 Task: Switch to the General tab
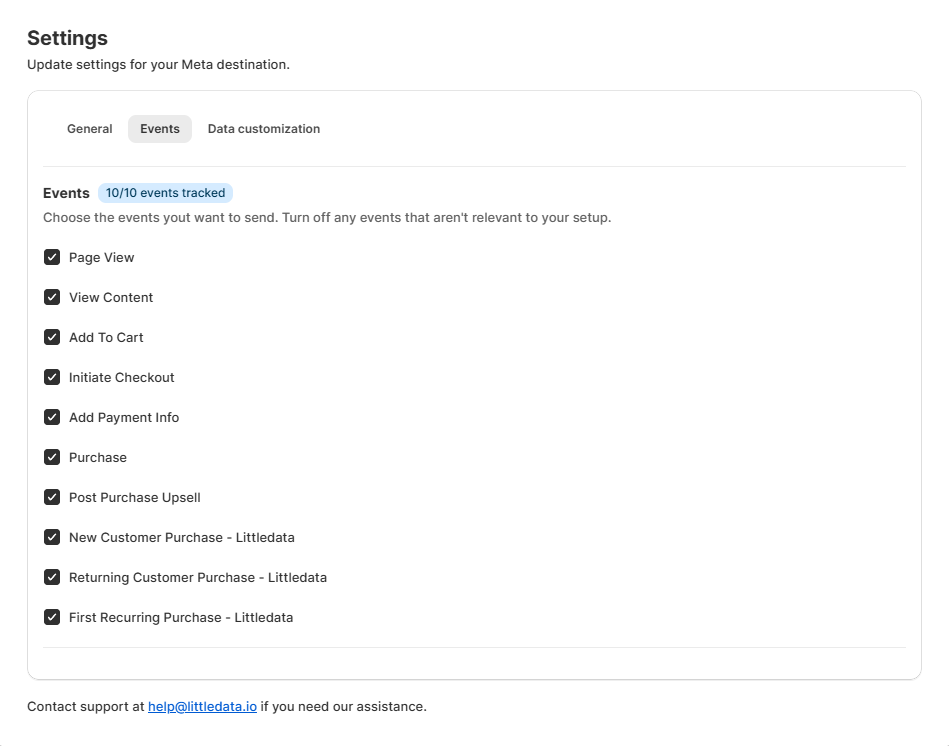89,129
